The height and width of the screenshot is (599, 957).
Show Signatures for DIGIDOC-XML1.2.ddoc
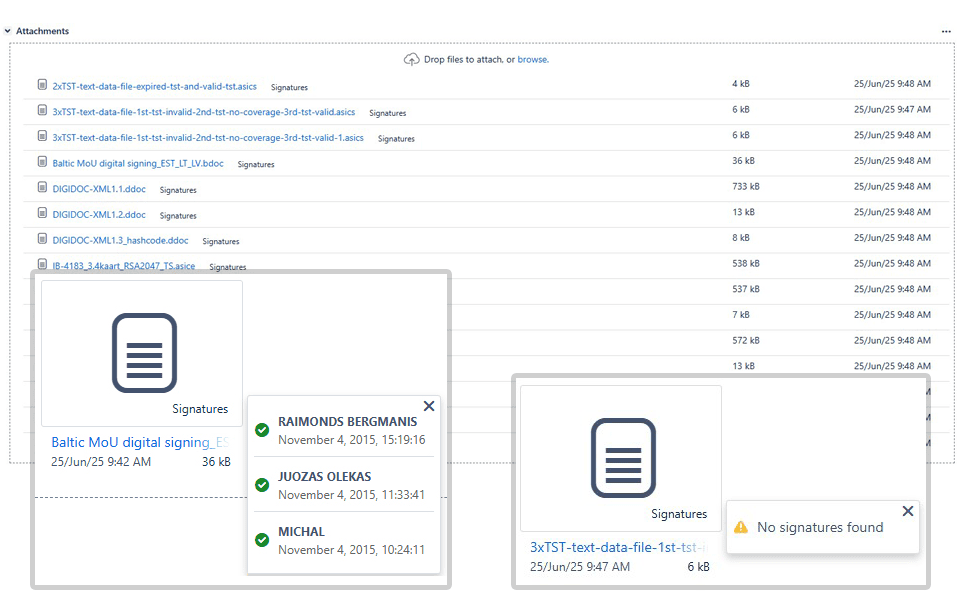click(178, 215)
